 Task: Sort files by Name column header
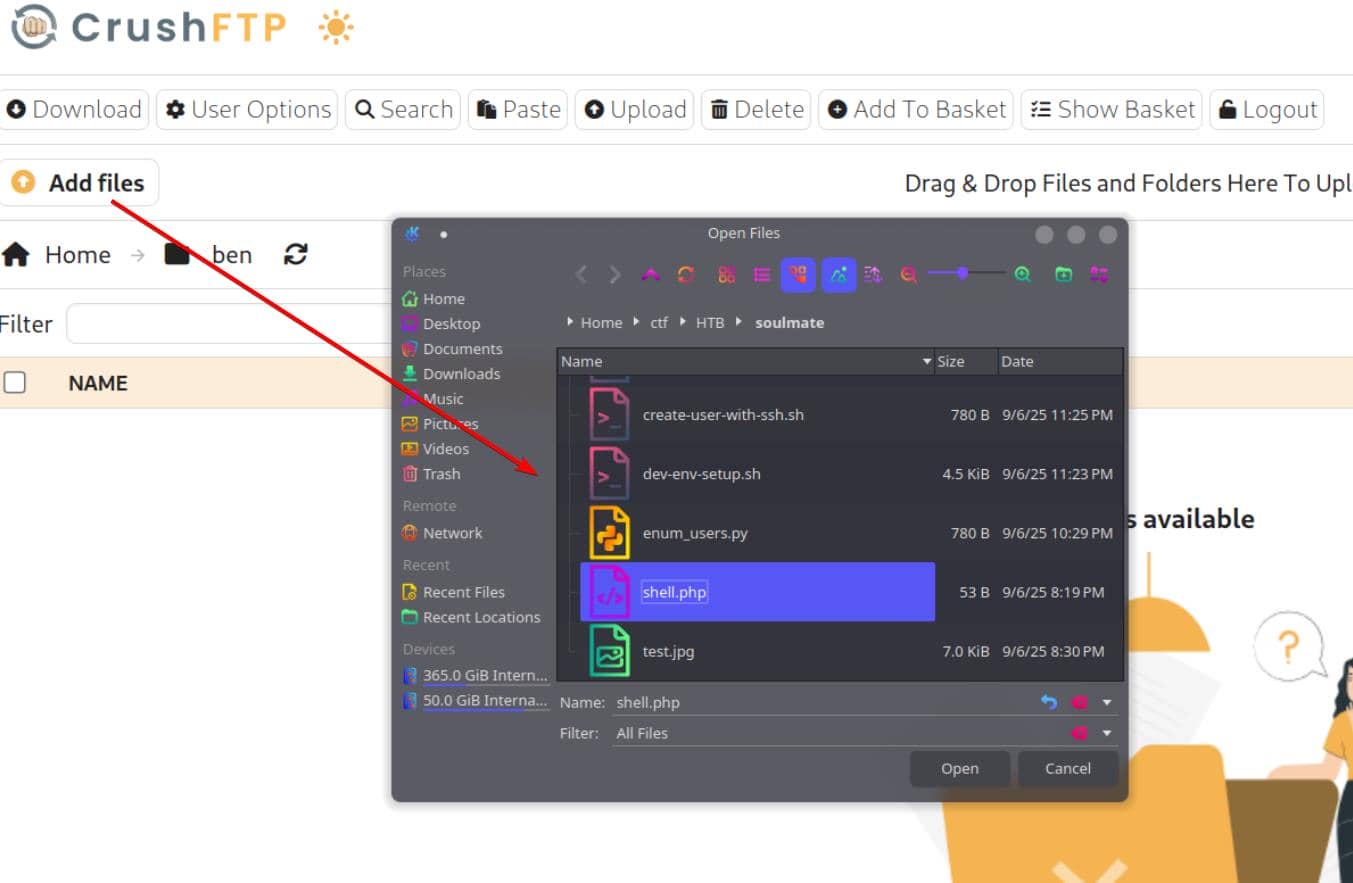click(745, 362)
